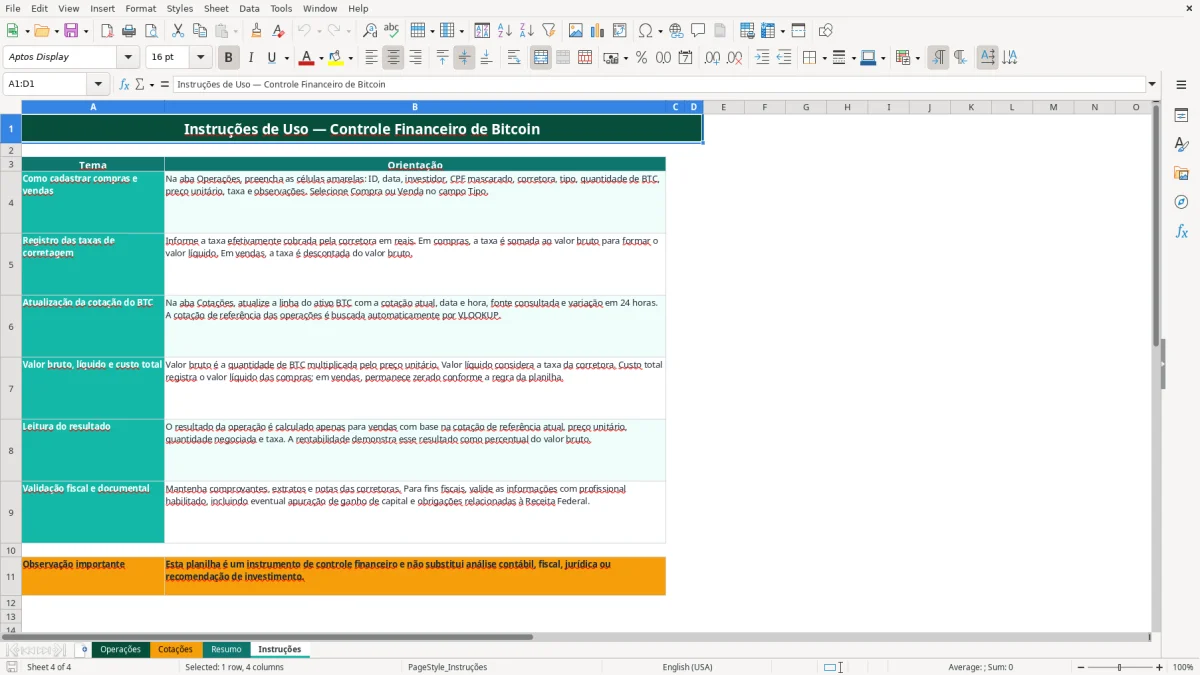1200x675 pixels.
Task: Switch to the Cotações sheet tab
Action: coord(176,649)
